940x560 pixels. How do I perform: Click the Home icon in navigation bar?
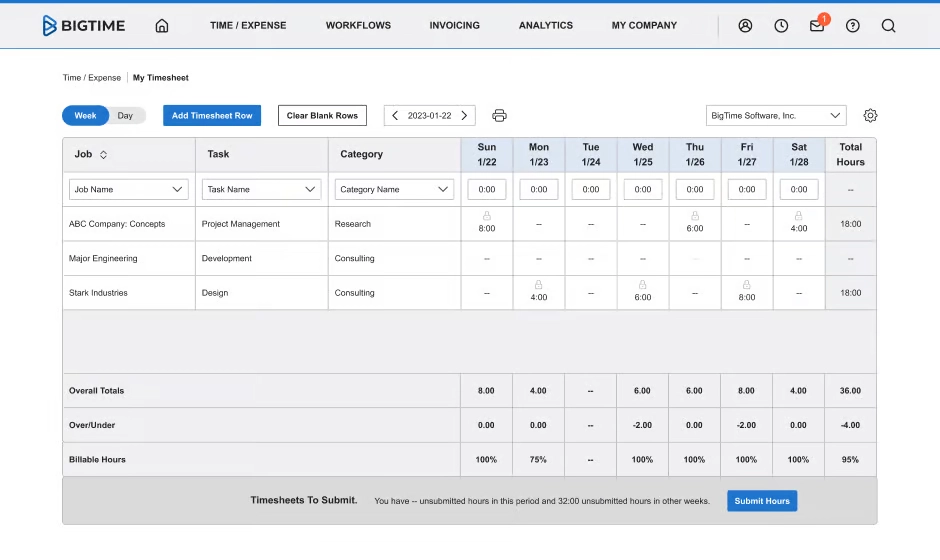162,26
